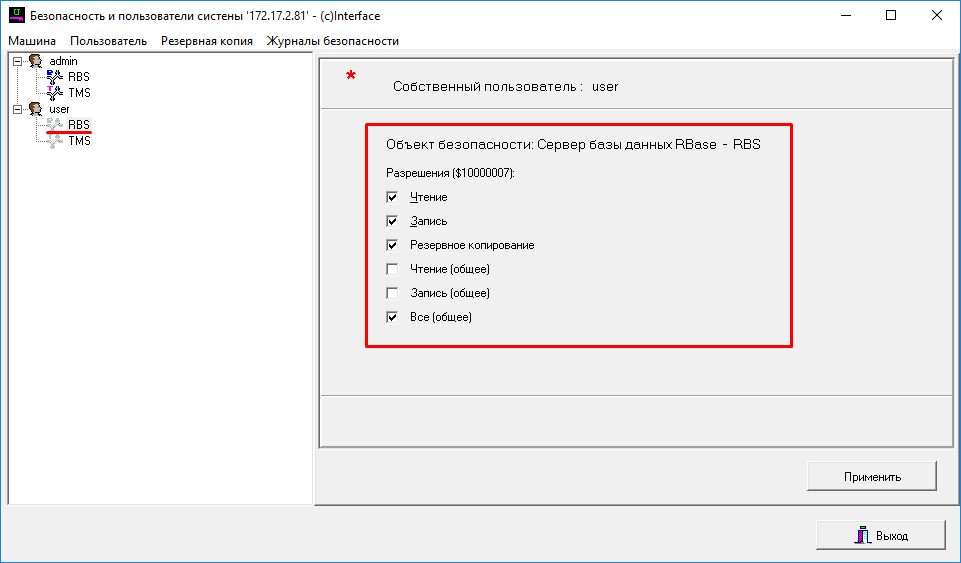961x563 pixels.
Task: Click the admin user icon in tree
Action: [x=36, y=61]
